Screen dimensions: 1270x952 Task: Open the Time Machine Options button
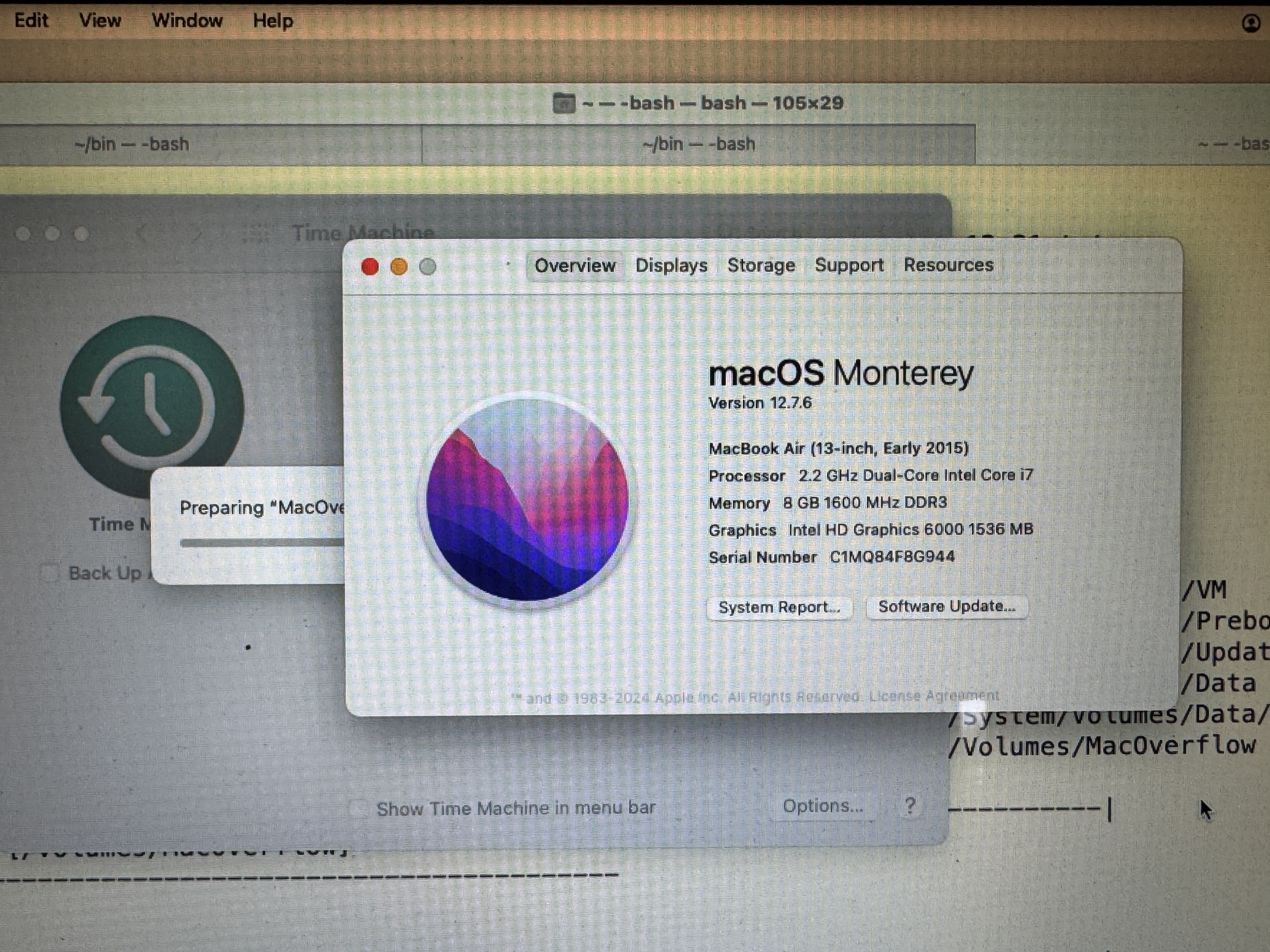823,806
